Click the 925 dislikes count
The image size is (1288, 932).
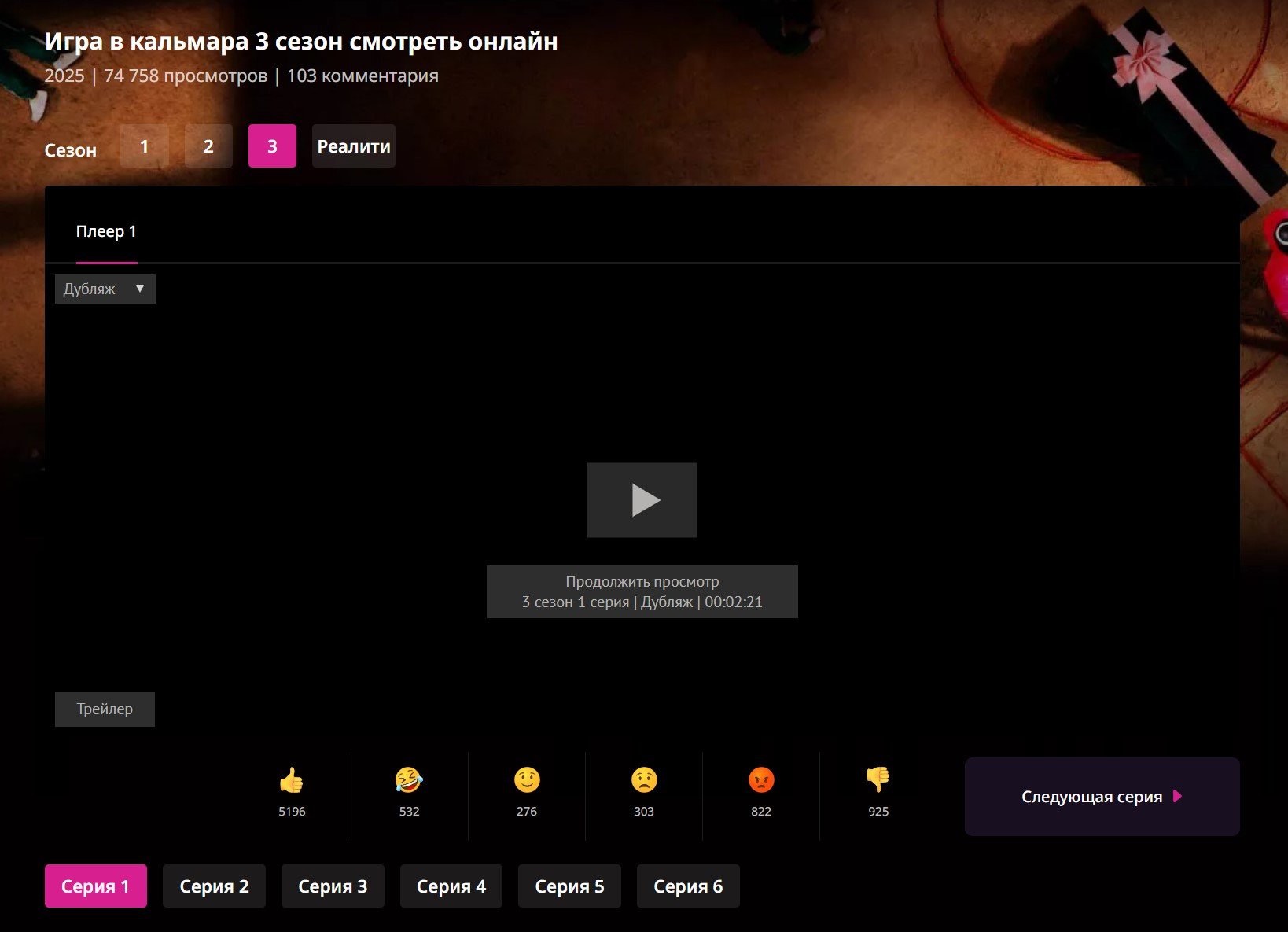tap(878, 812)
